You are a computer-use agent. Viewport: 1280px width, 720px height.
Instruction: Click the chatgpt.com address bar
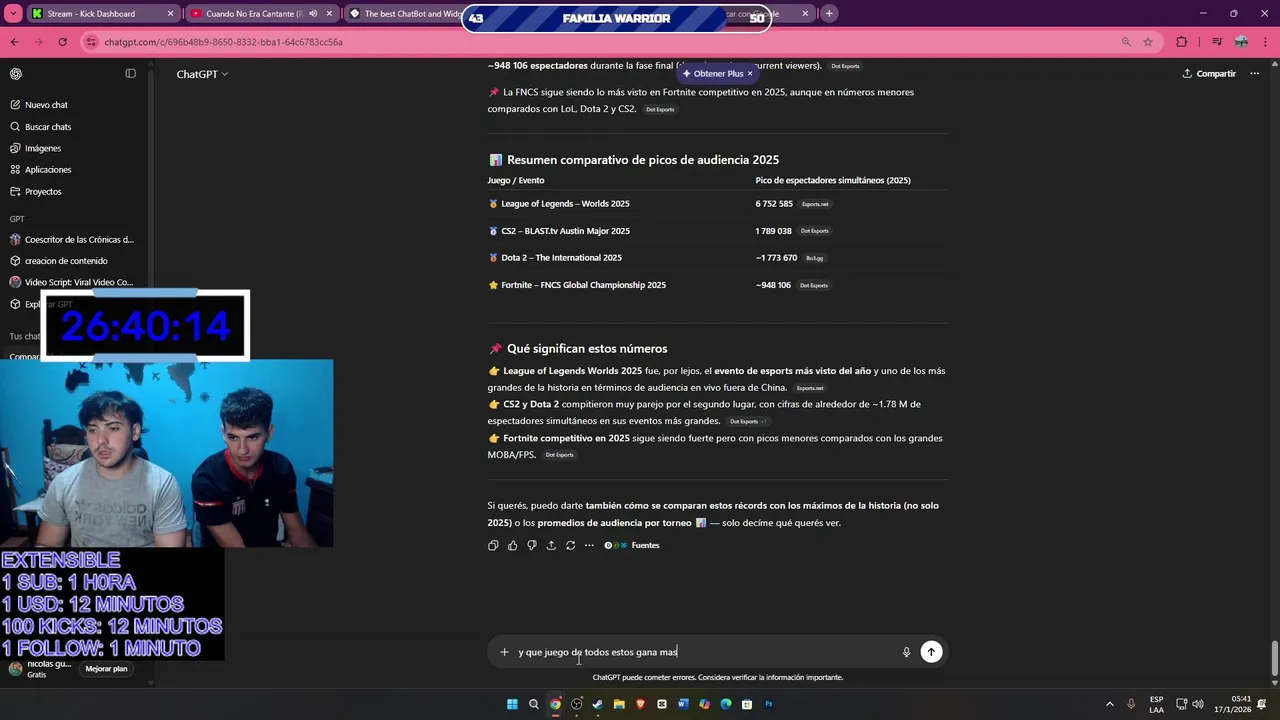tap(600, 42)
